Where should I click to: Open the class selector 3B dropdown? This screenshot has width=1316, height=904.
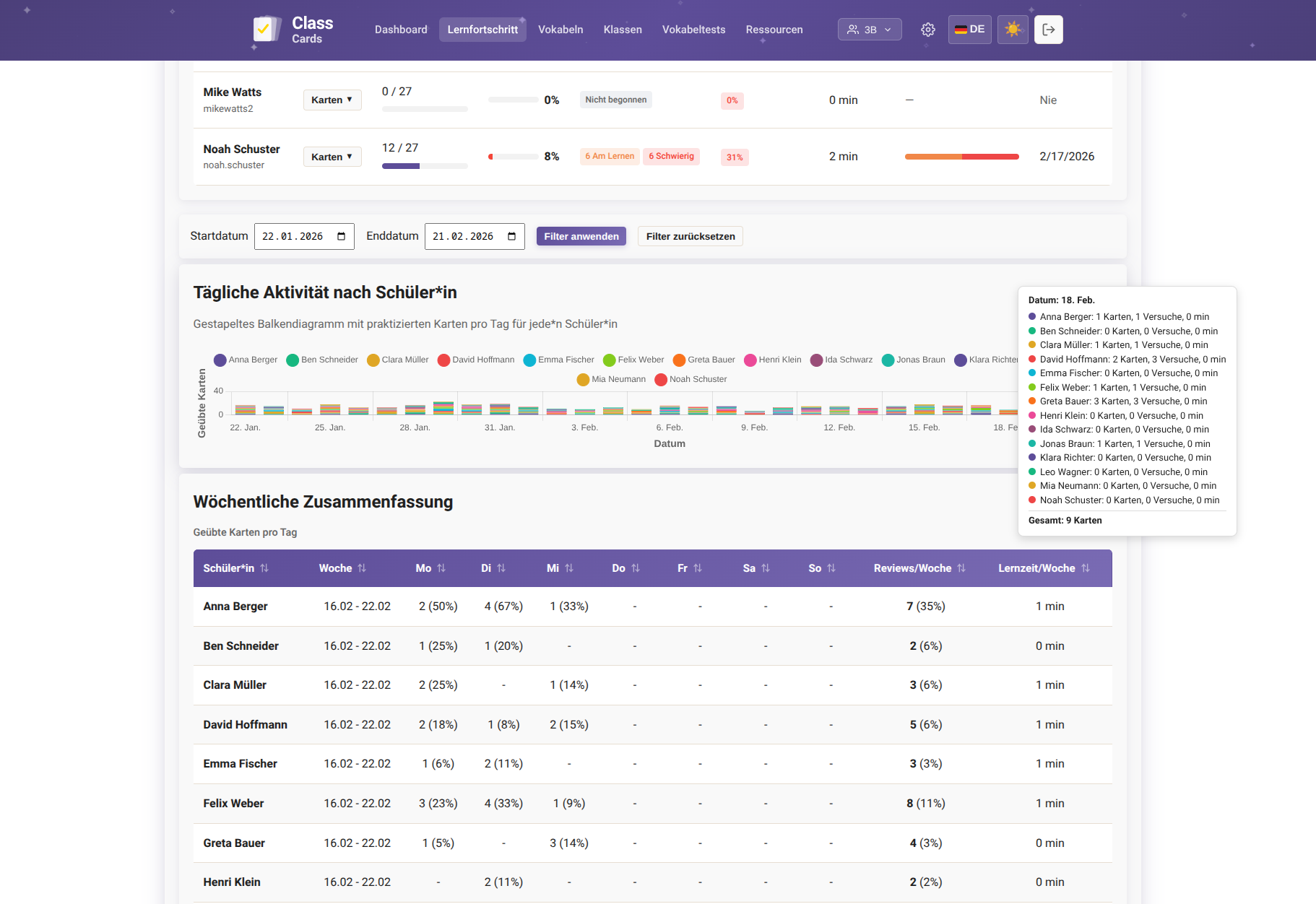pos(869,30)
